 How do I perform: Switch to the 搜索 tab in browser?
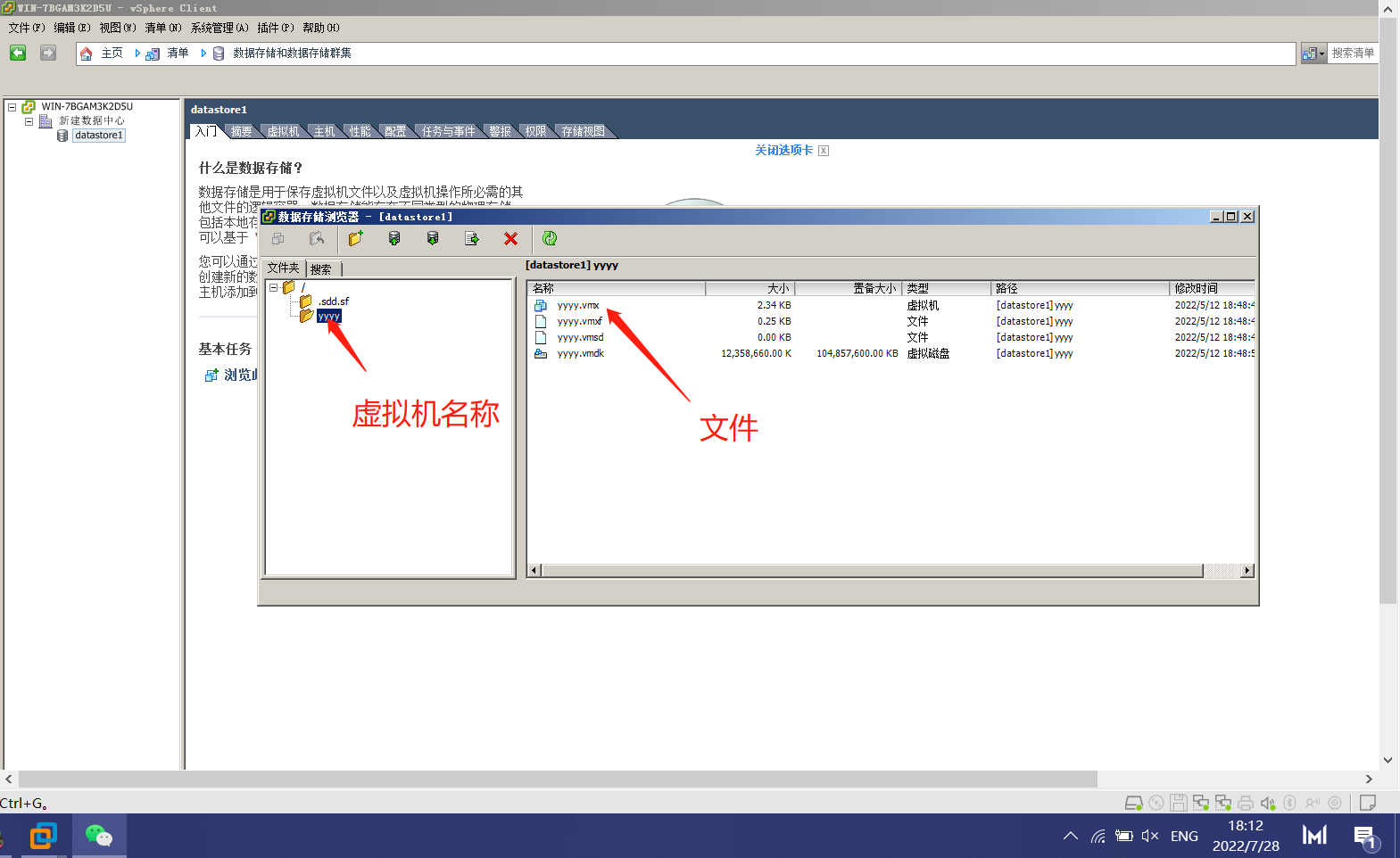pos(321,268)
